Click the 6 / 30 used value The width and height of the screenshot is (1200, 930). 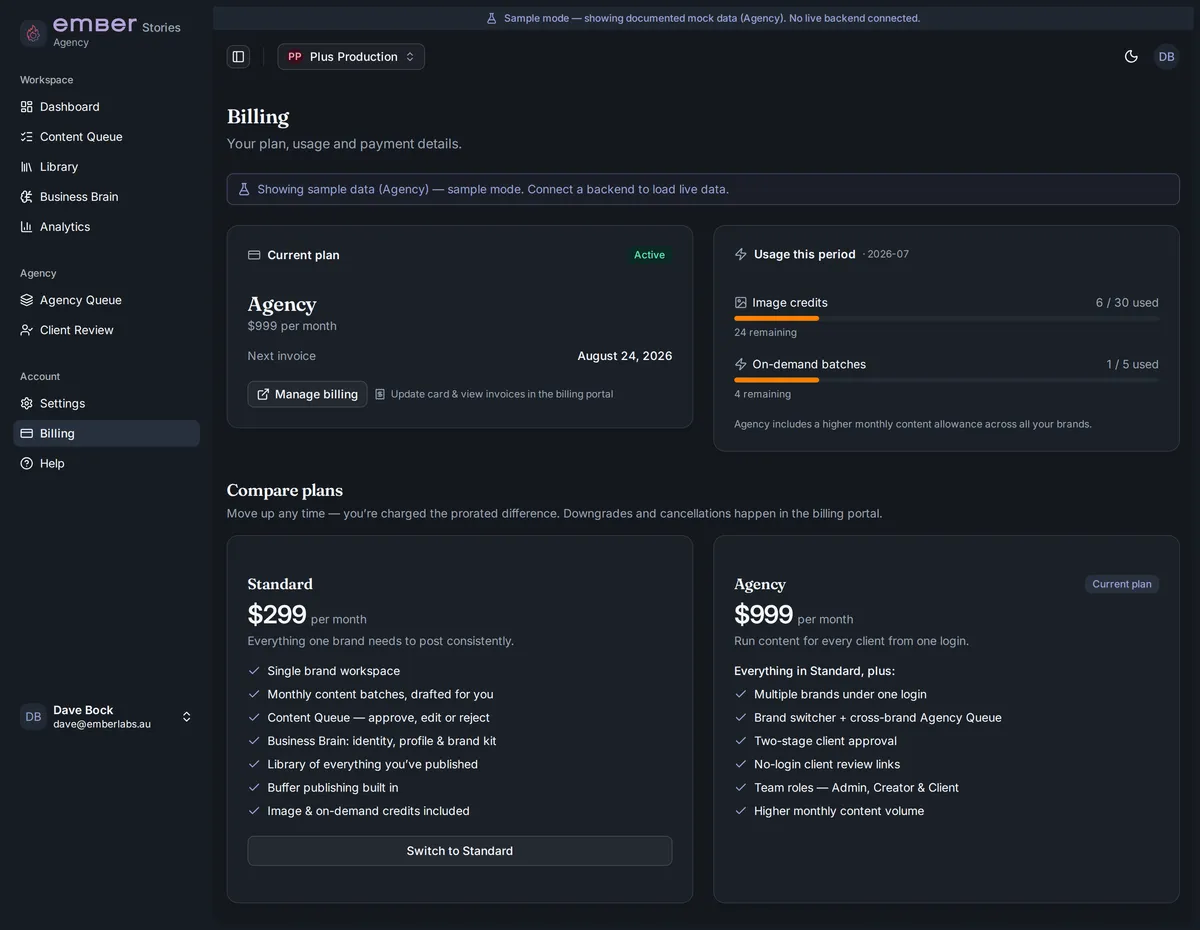(1127, 303)
